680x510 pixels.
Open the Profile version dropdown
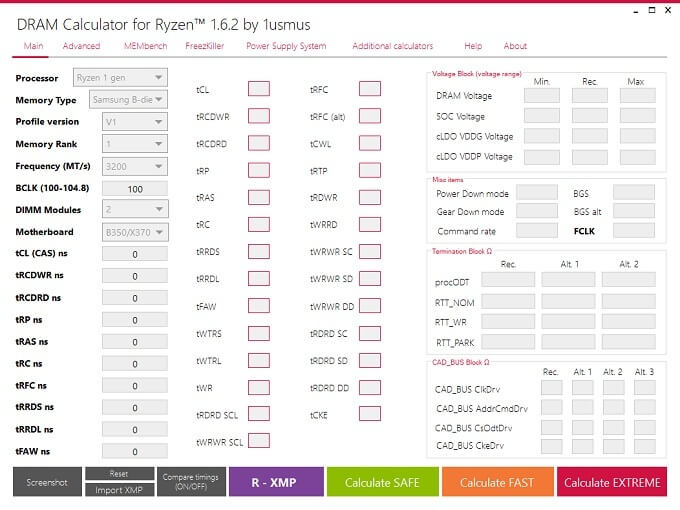pyautogui.click(x=135, y=122)
